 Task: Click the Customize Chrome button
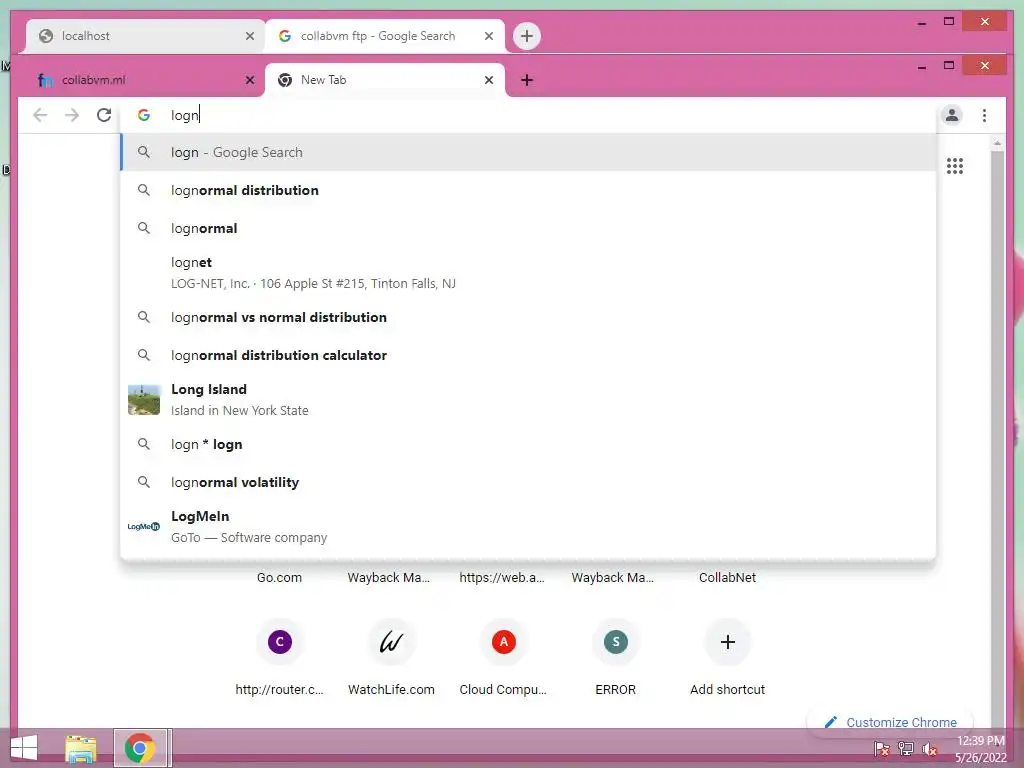pos(890,722)
